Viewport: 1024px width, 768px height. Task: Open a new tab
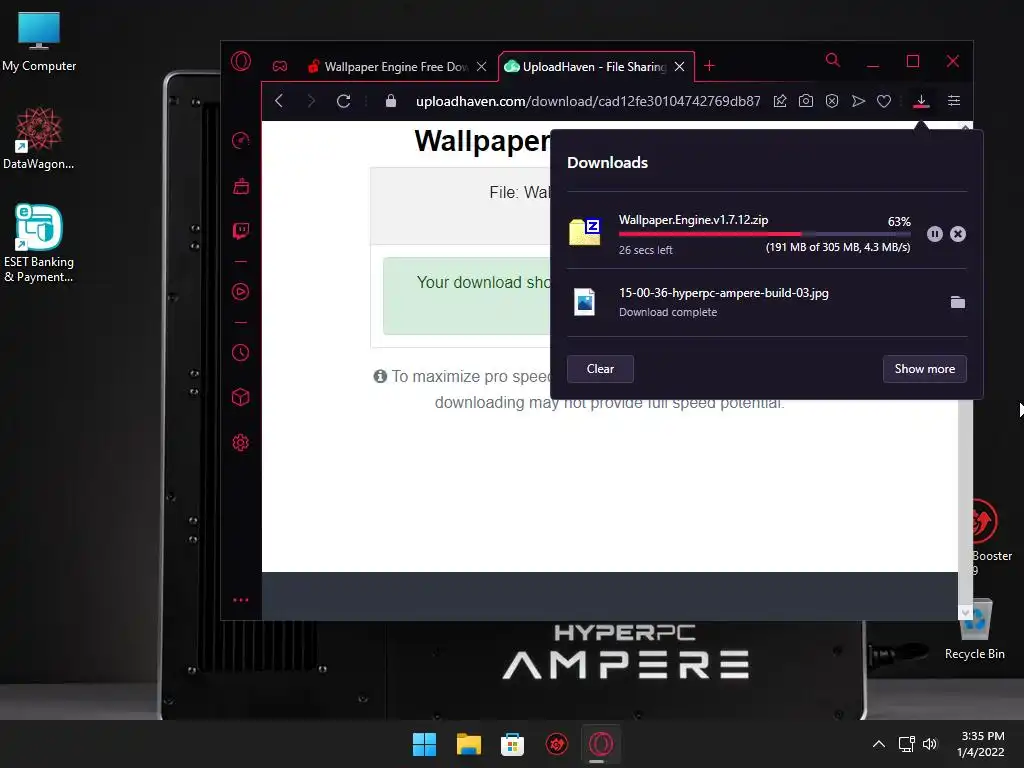709,66
